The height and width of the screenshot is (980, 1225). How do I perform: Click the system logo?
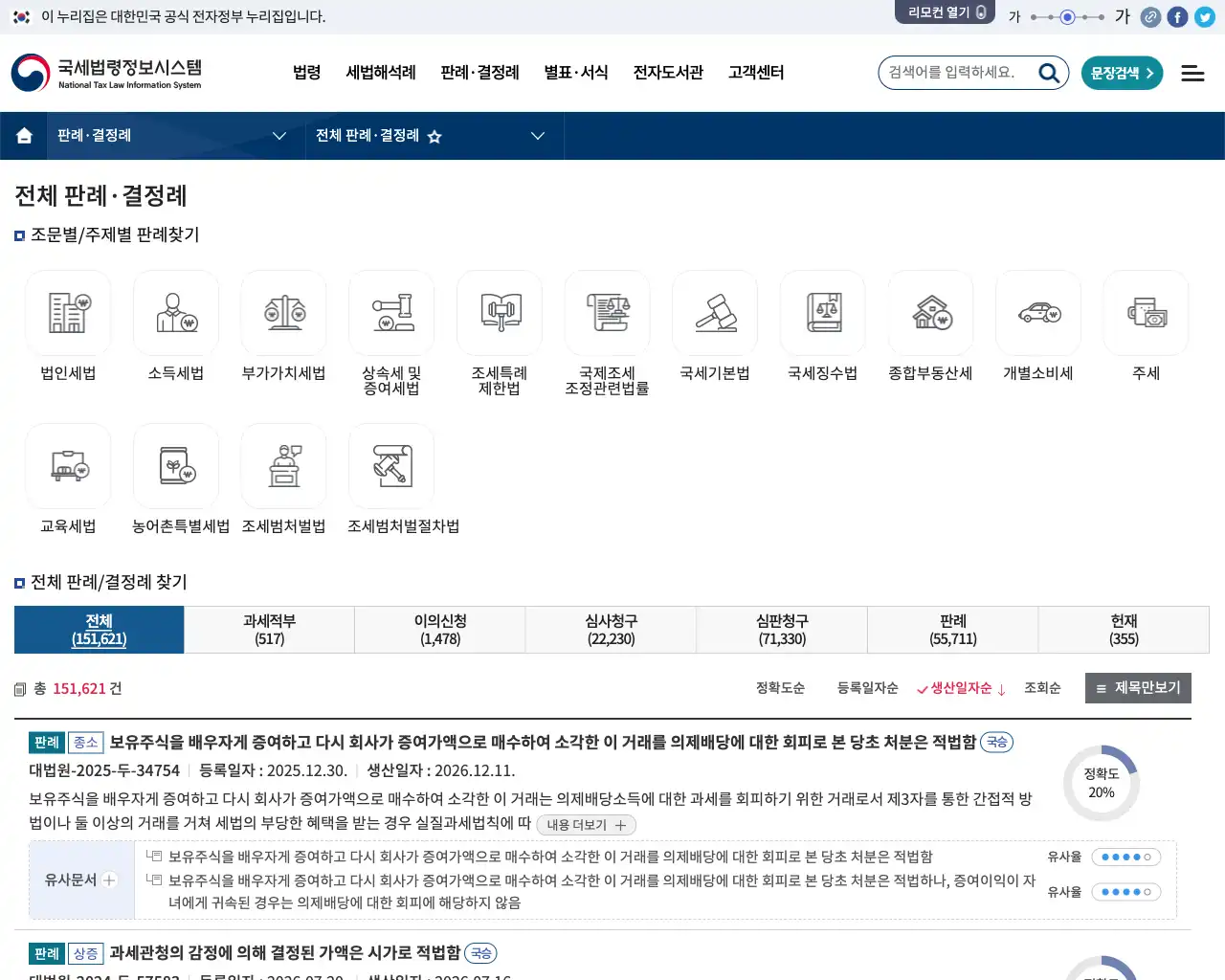(x=106, y=73)
